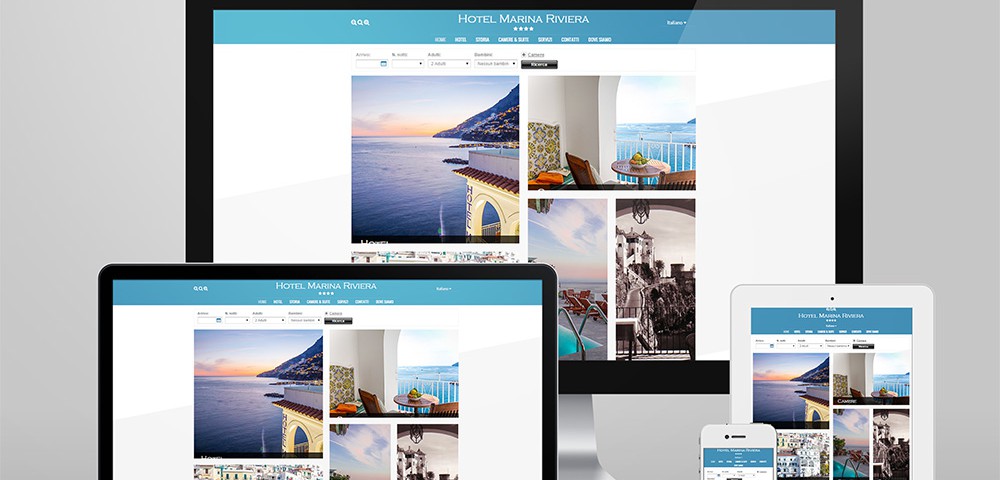Click the leftmost magnifier icon on the desktop monitor
The image size is (1000, 480).
coord(353,22)
